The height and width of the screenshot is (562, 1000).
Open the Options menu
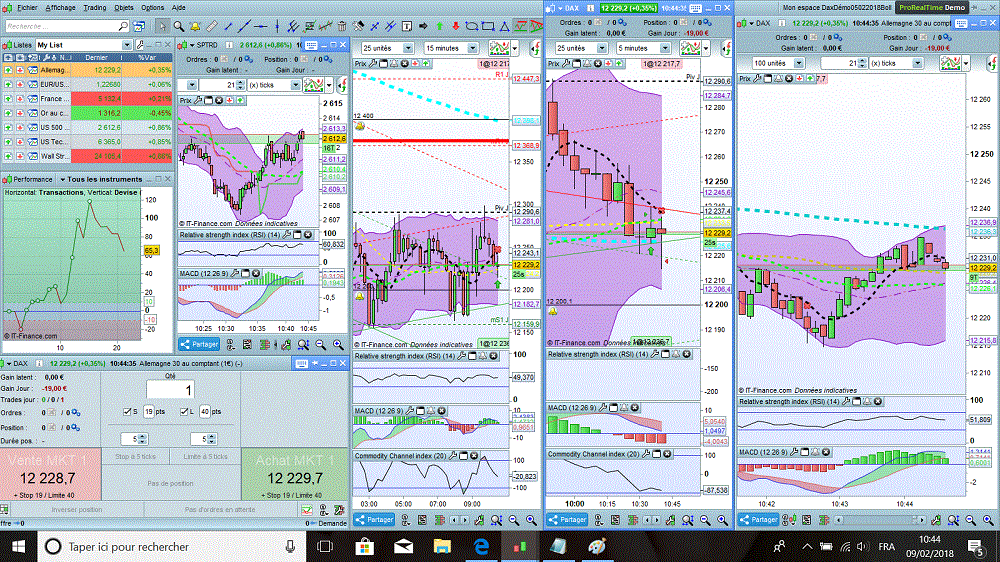point(152,8)
